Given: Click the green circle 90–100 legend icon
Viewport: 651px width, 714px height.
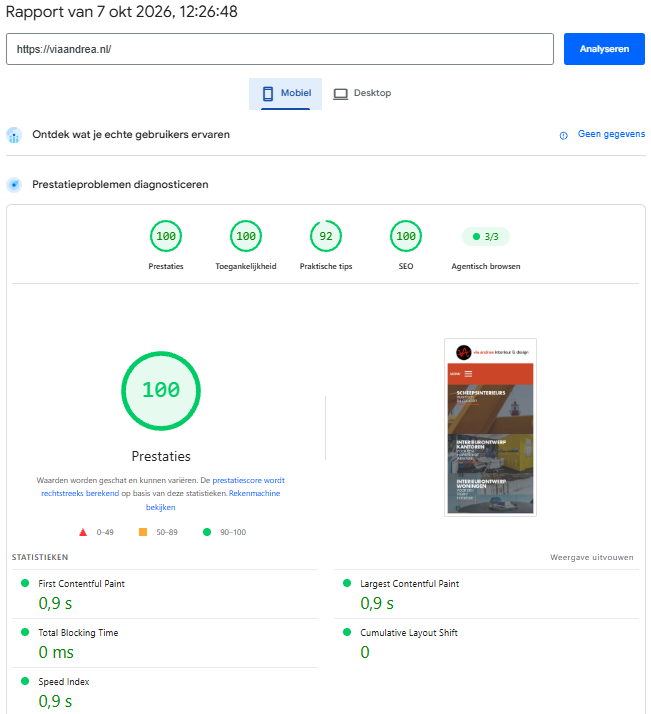Looking at the screenshot, I should [207, 532].
